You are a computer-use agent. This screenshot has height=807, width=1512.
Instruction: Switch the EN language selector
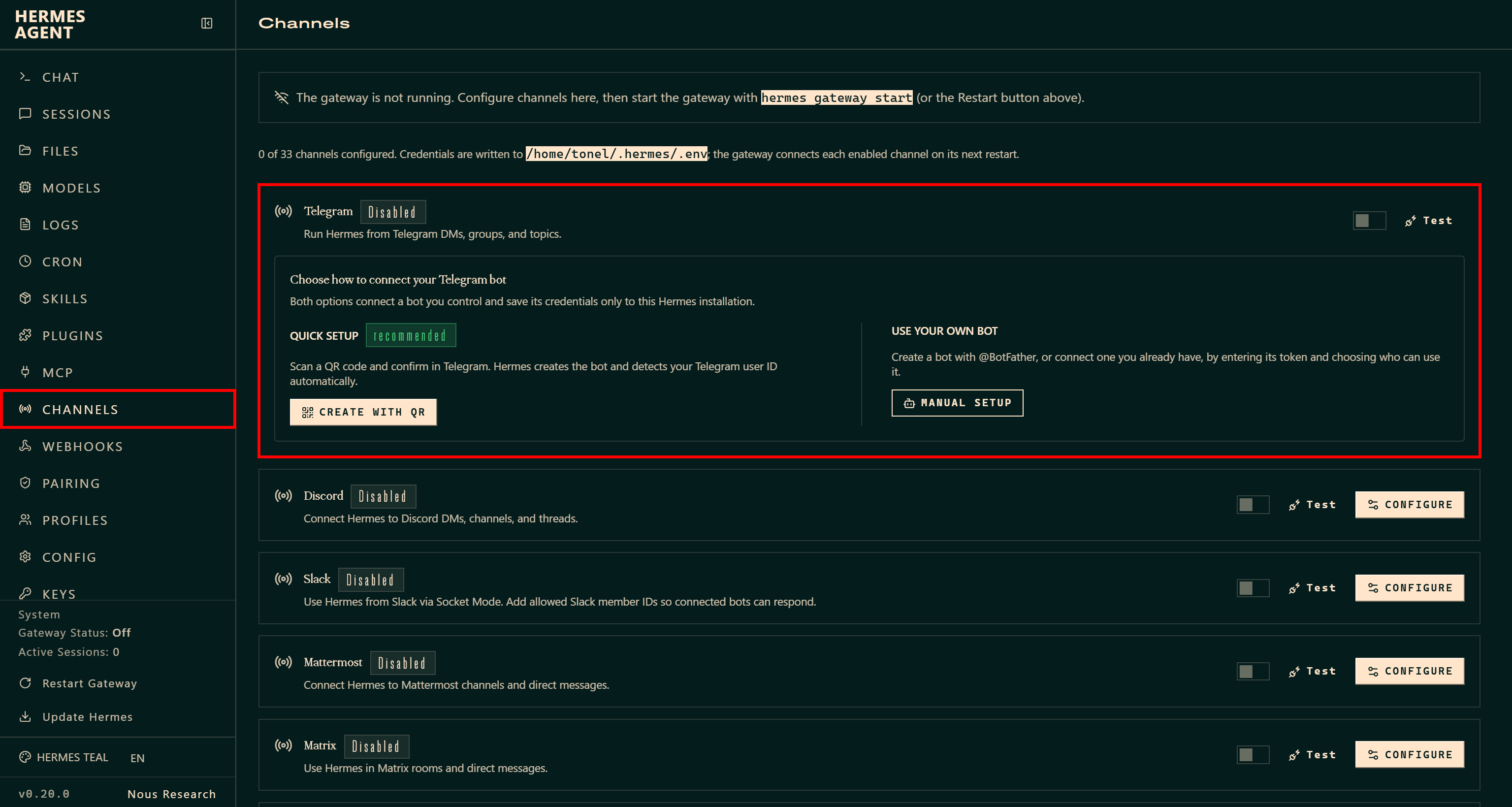pyautogui.click(x=137, y=758)
